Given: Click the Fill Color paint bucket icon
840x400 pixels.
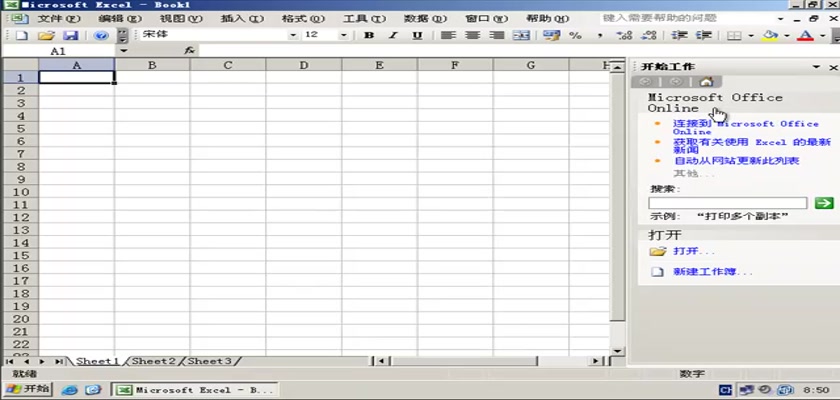Looking at the screenshot, I should 770,35.
